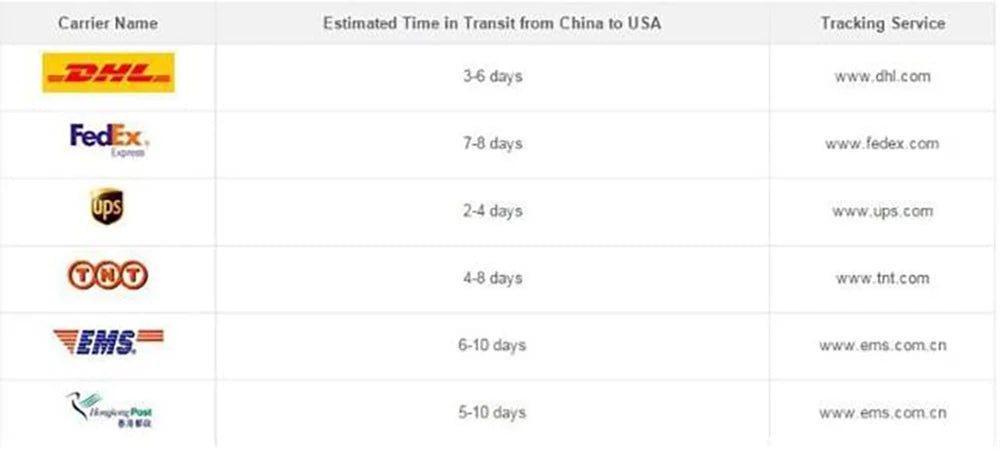
Task: Select the 6-10 days transit cell
Action: pos(492,345)
